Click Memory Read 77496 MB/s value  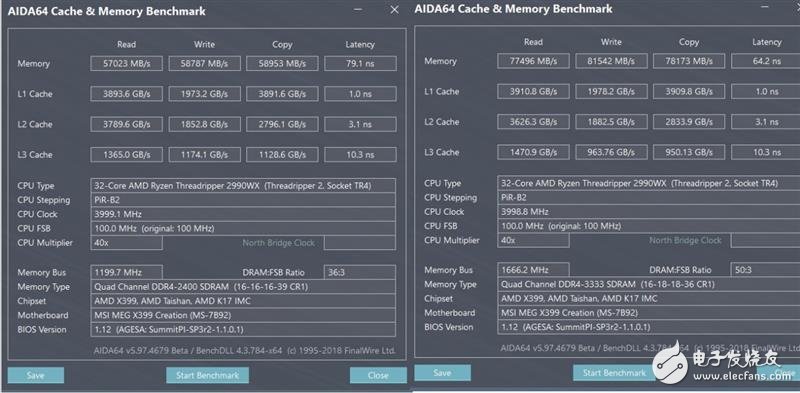[533, 61]
